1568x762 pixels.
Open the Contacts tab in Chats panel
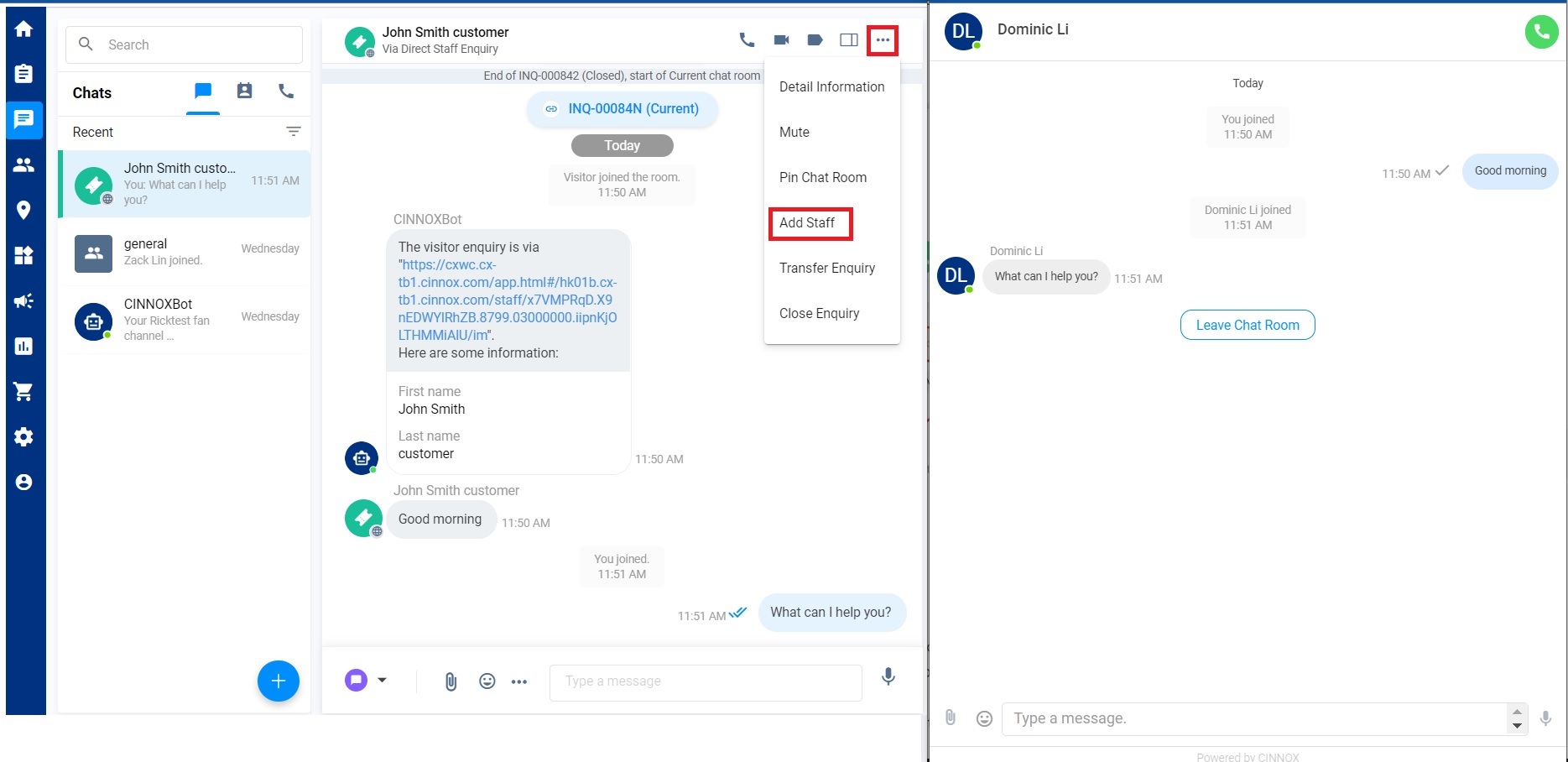click(244, 91)
